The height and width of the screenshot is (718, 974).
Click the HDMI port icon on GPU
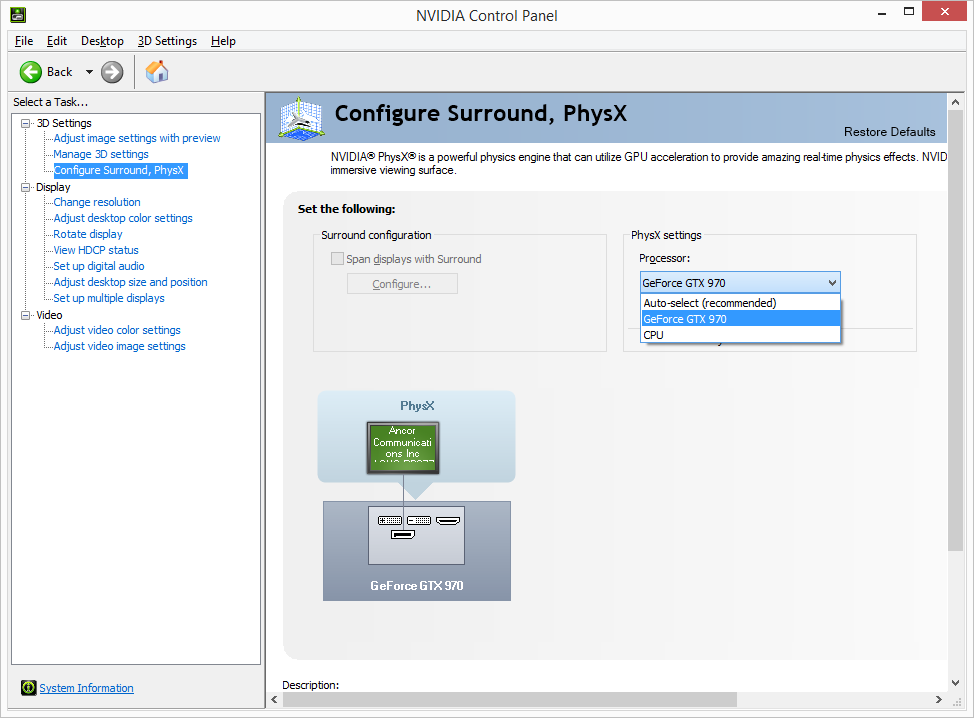(x=448, y=520)
